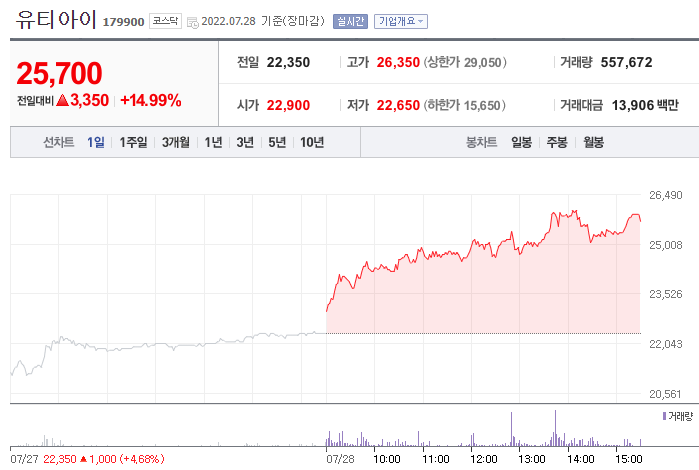
Task: Click the 15:00 time label on axis
Action: click(x=629, y=459)
